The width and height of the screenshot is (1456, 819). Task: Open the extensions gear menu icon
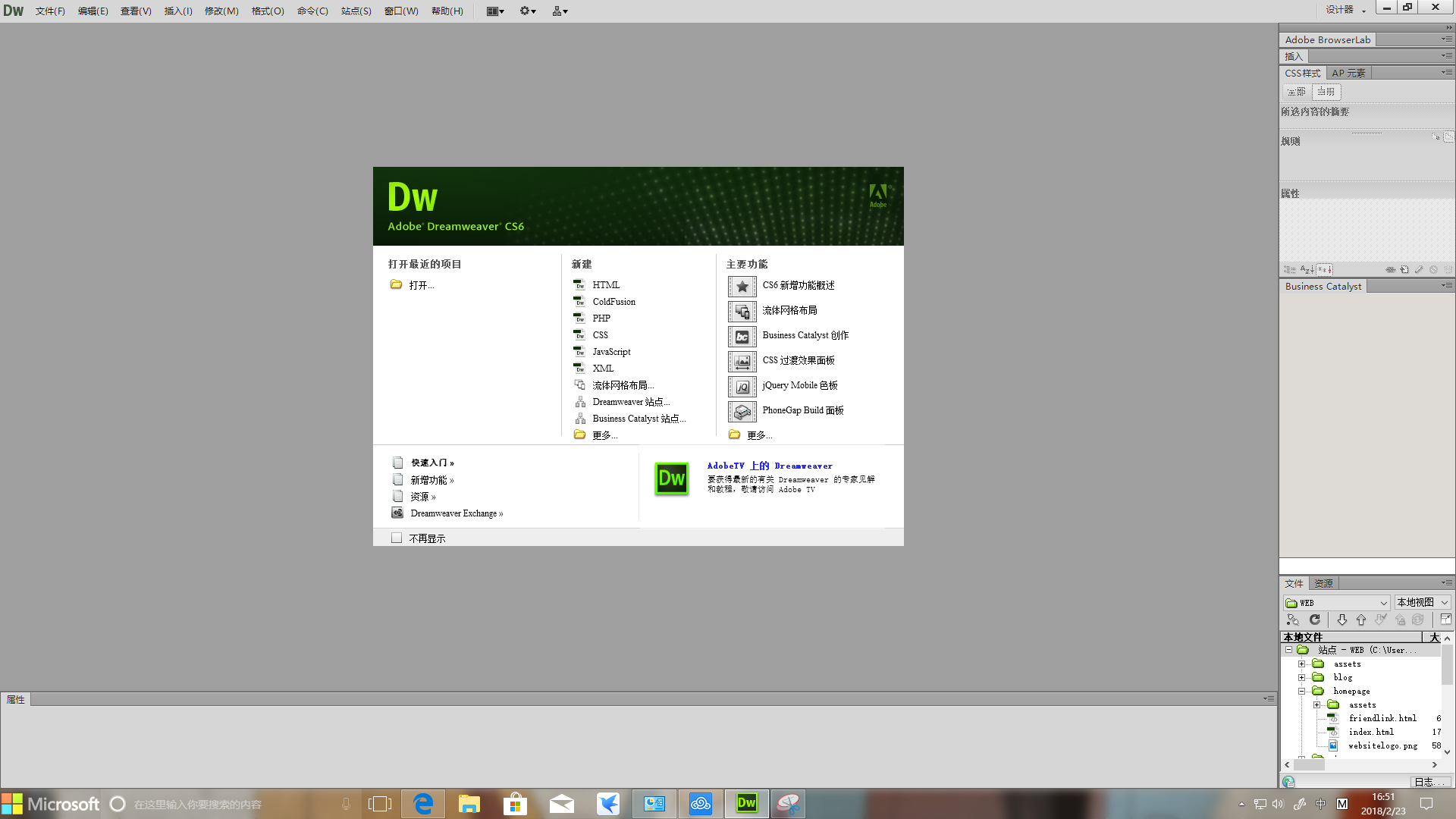(x=528, y=11)
